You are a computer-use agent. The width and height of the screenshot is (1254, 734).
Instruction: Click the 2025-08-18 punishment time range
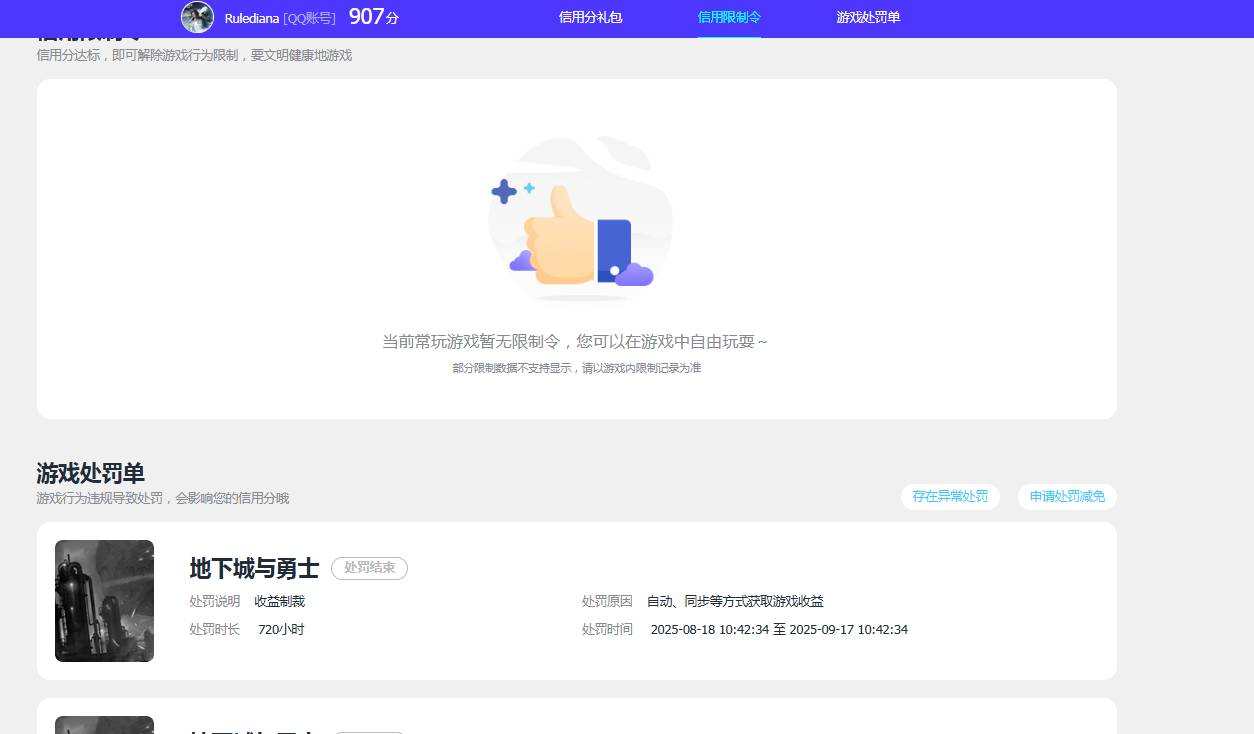779,629
